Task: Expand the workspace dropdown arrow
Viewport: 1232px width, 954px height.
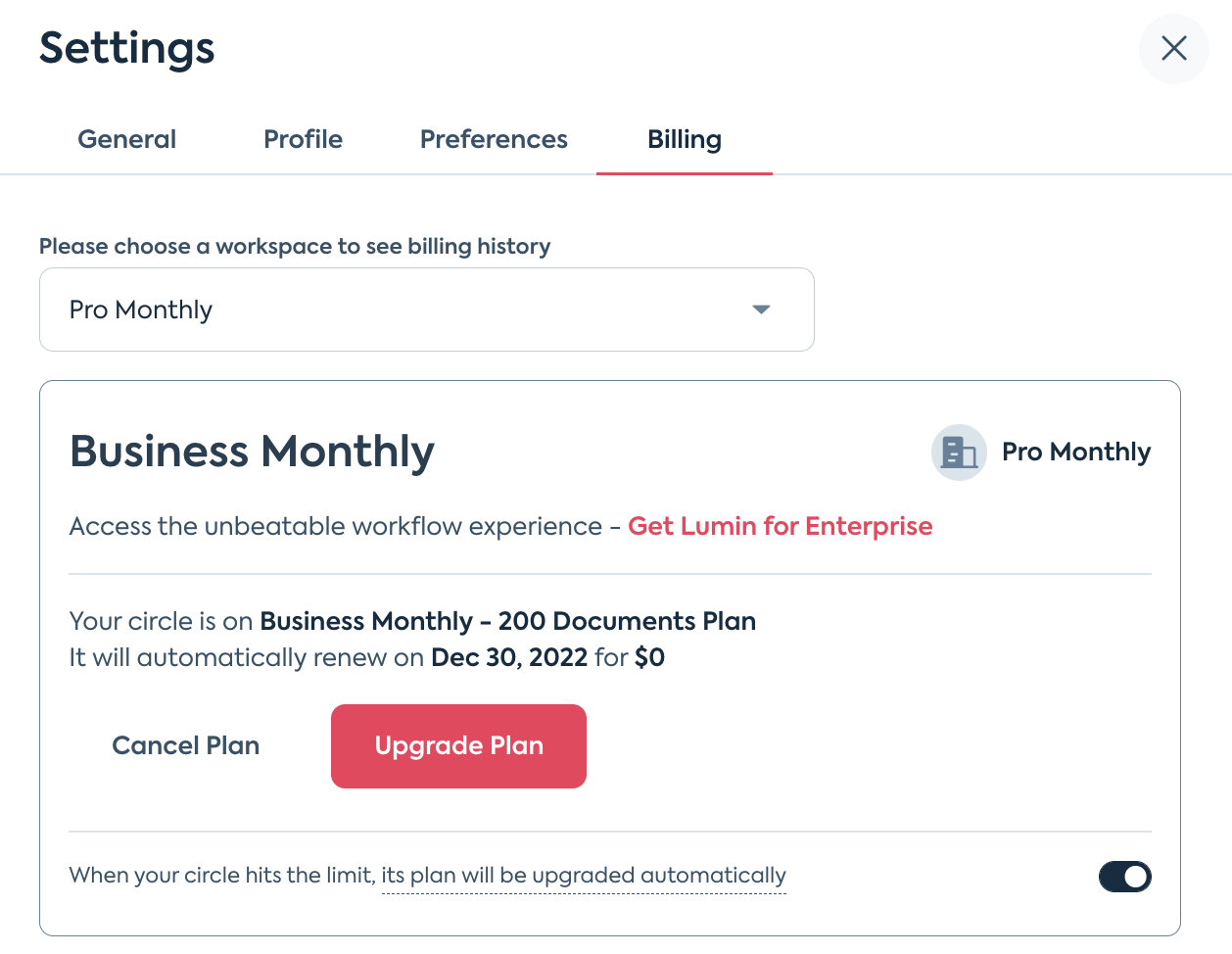Action: [x=761, y=310]
